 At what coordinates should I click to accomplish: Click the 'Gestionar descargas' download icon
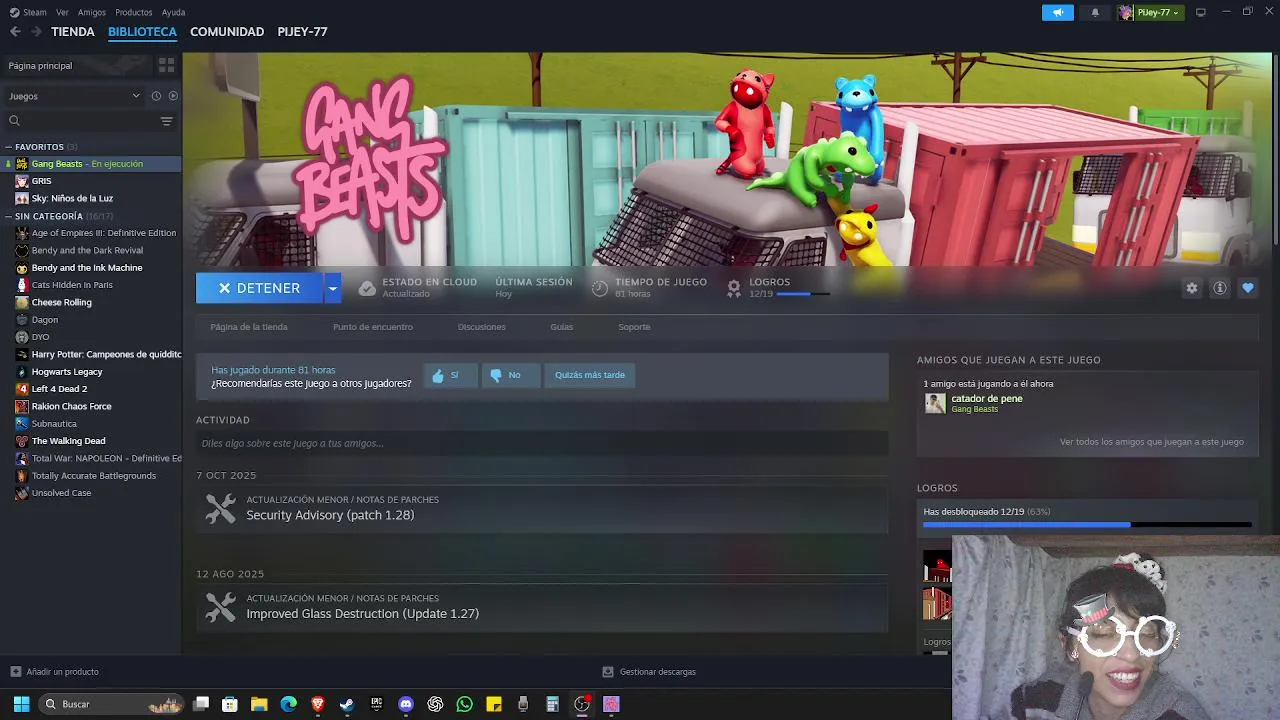click(608, 672)
